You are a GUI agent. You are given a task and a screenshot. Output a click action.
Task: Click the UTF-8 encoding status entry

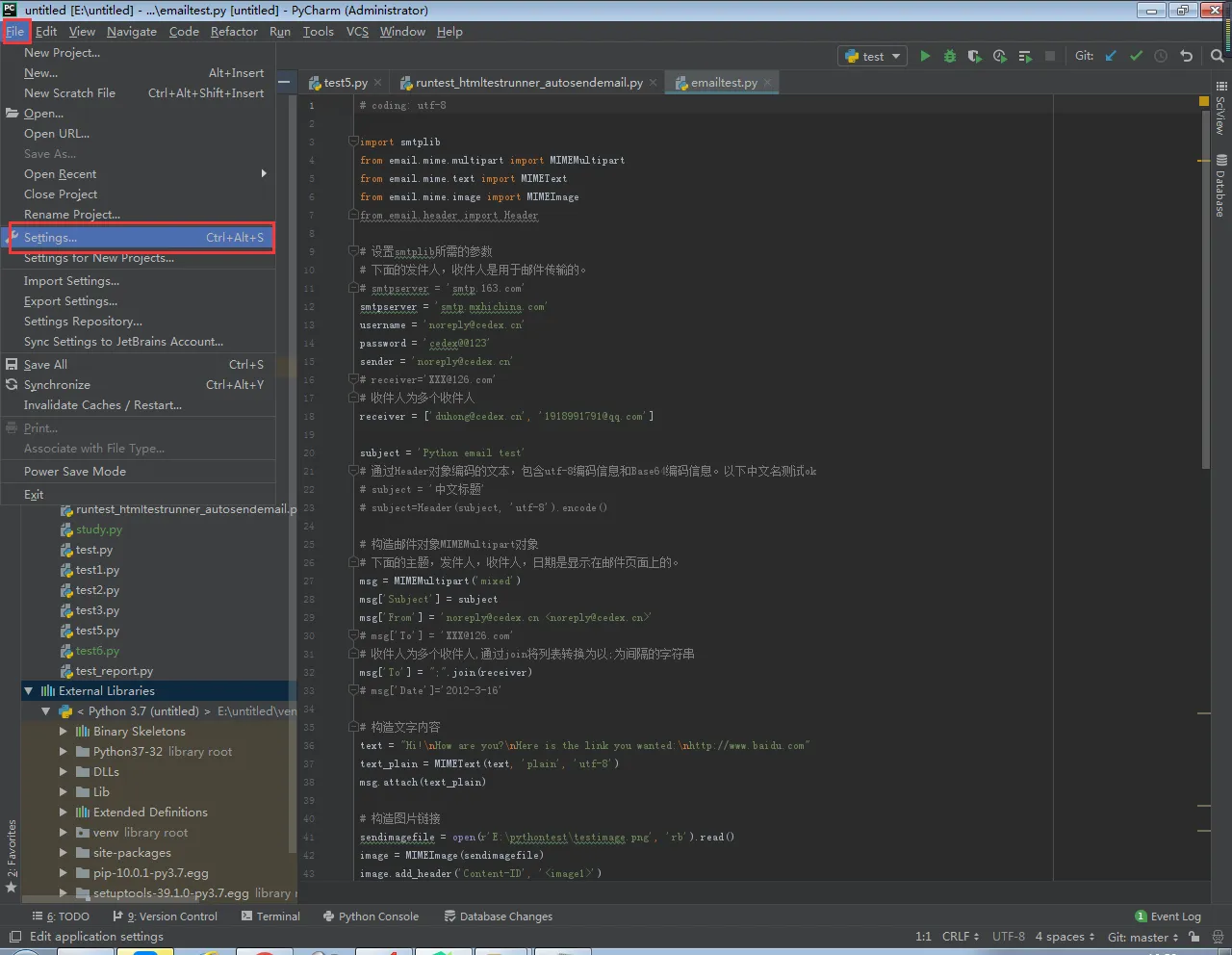[x=1008, y=937]
